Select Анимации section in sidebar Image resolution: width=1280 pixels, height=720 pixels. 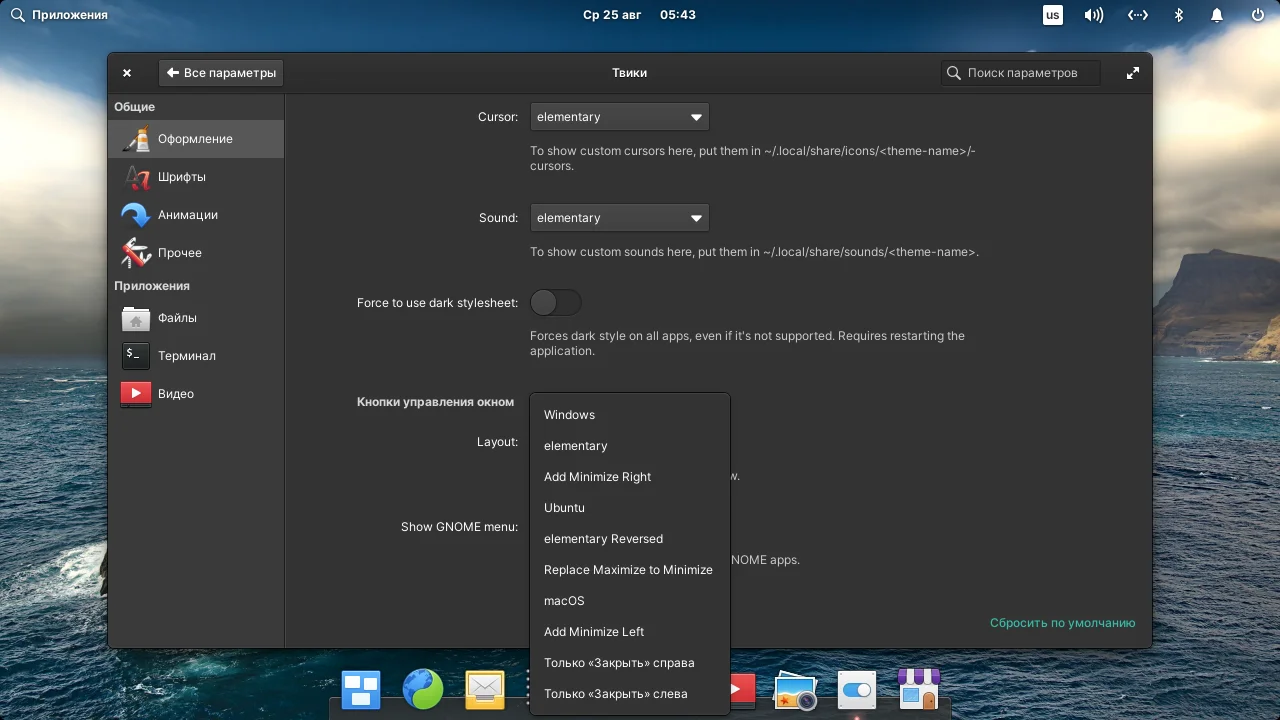(x=186, y=214)
